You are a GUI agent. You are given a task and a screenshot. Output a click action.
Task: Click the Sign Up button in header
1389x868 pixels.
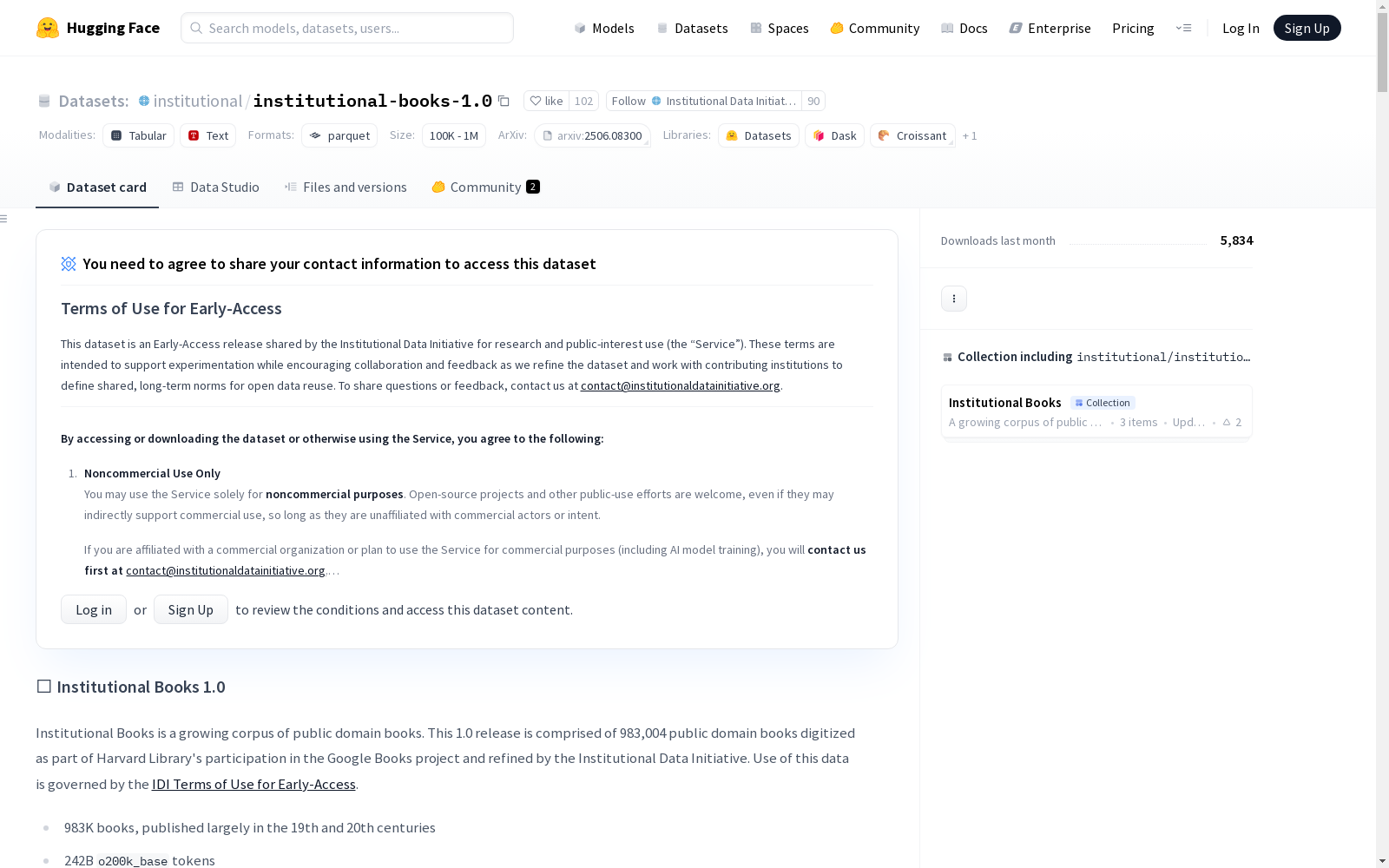(1307, 28)
